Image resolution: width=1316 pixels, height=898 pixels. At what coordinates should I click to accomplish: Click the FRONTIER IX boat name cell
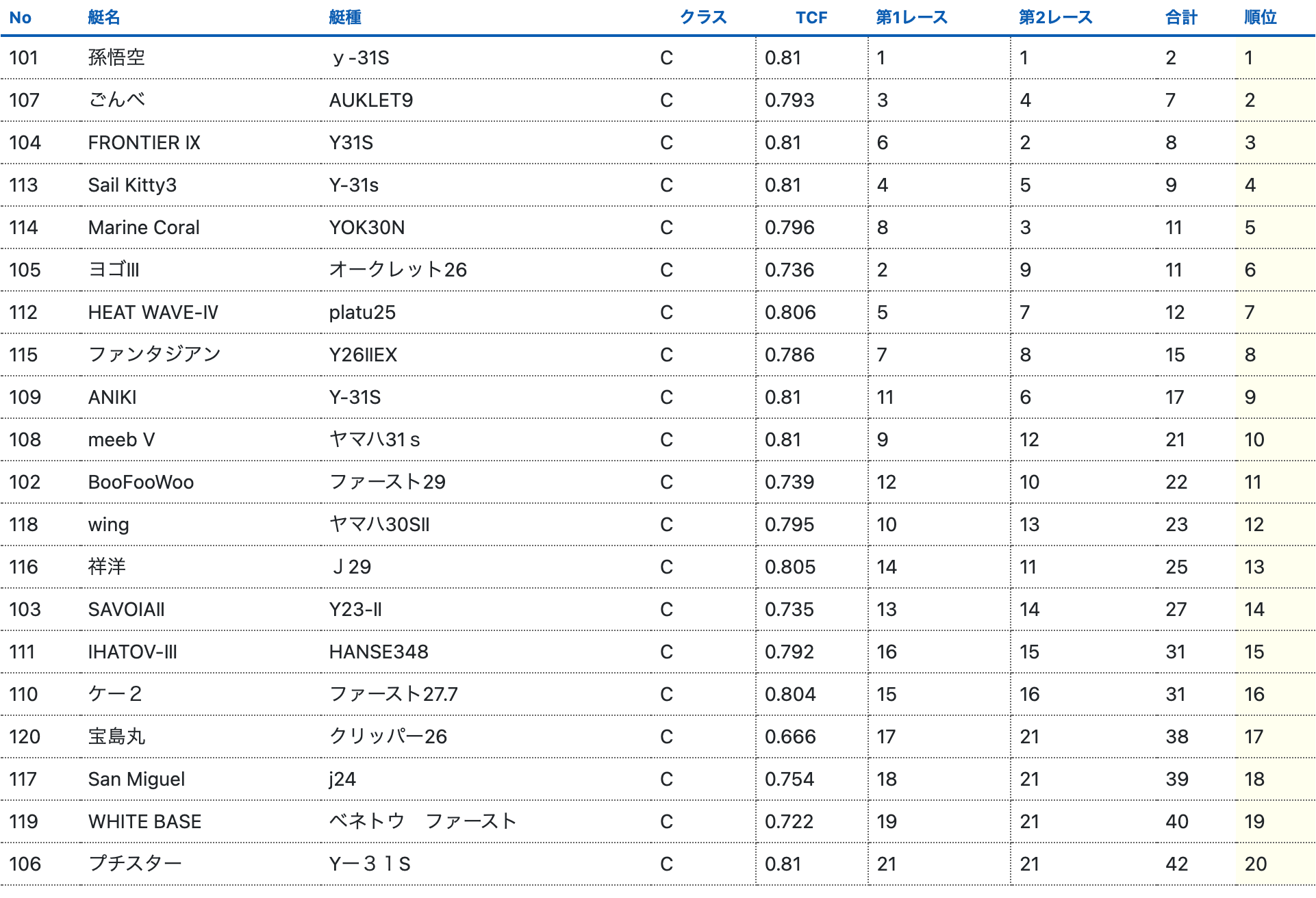click(x=144, y=142)
